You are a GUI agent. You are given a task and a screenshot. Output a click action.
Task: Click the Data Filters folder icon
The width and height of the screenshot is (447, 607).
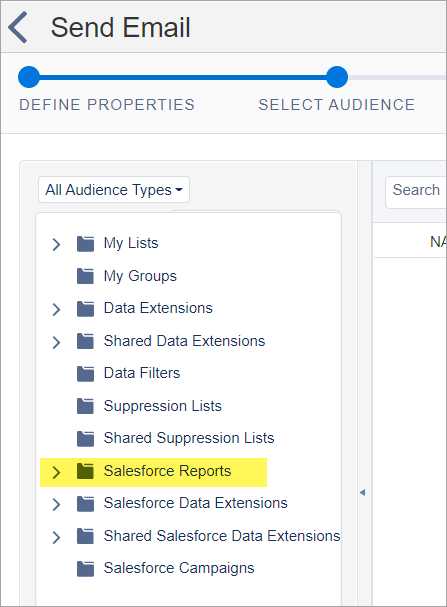(86, 374)
